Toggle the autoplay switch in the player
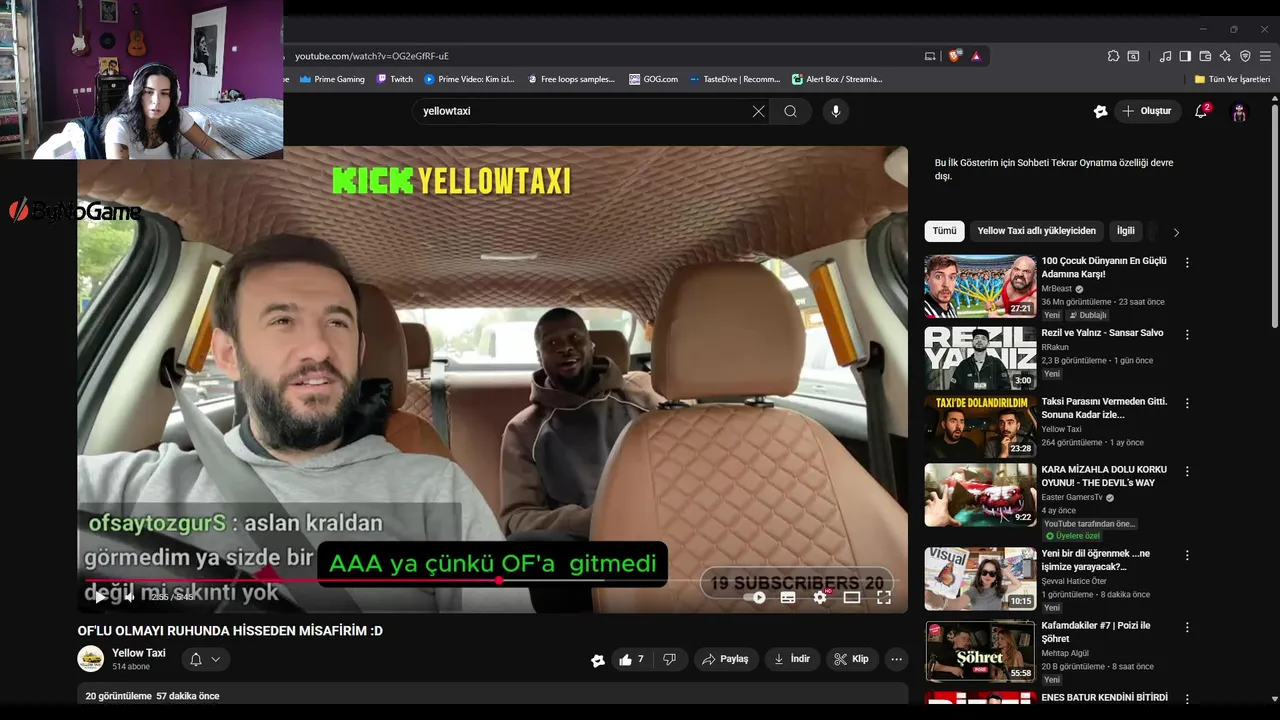The height and width of the screenshot is (720, 1280). coord(756,597)
